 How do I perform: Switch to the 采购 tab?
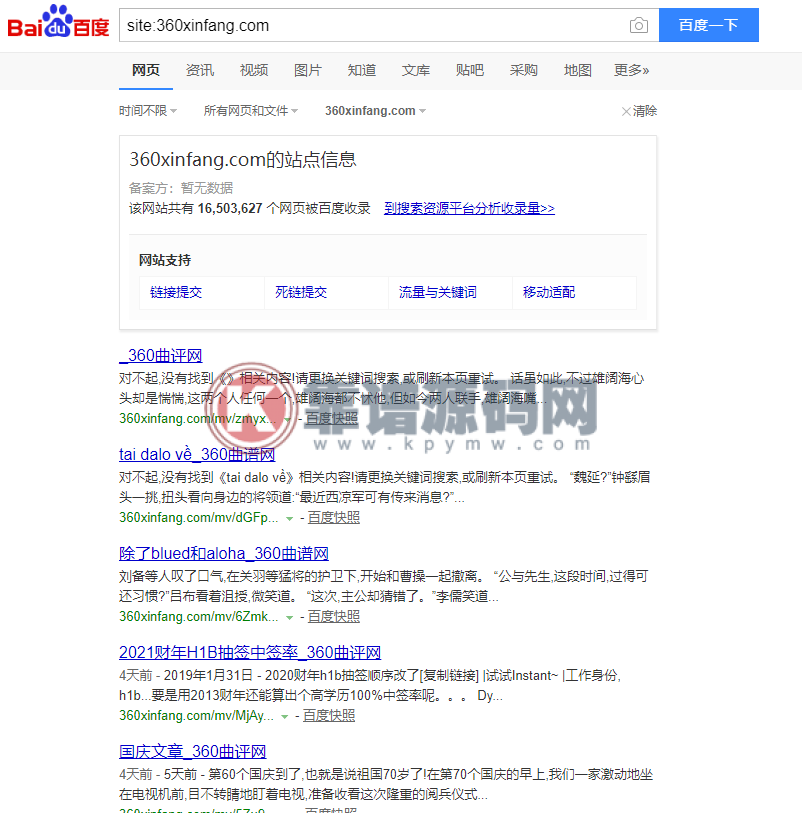(523, 70)
